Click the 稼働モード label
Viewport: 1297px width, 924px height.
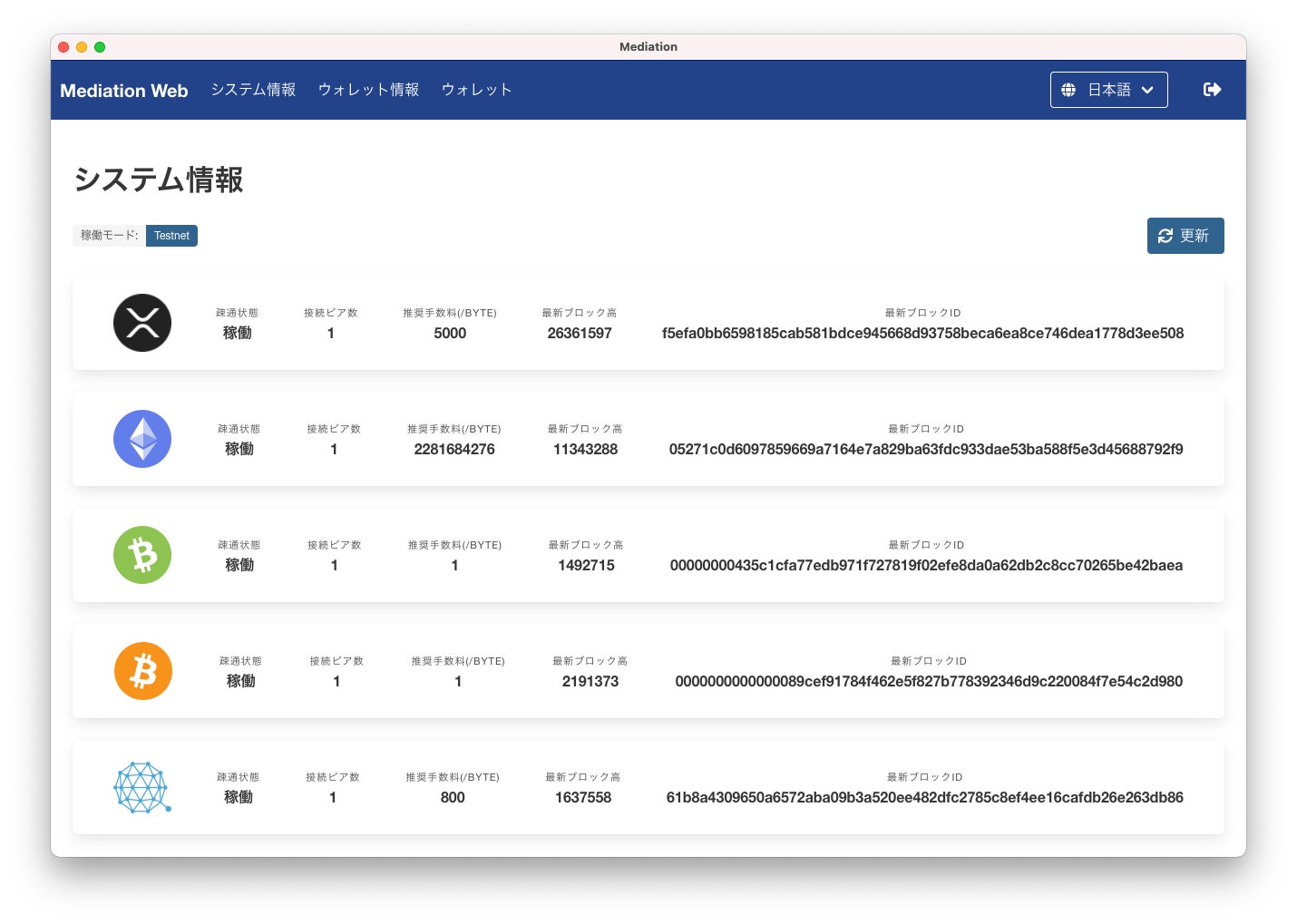pos(109,236)
